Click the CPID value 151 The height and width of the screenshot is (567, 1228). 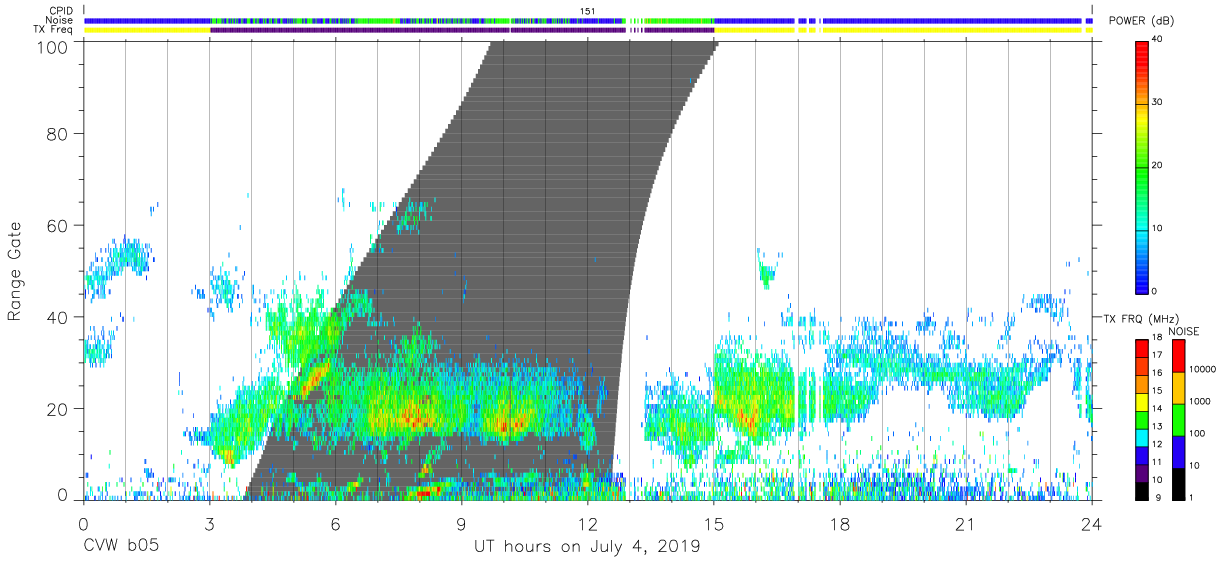coord(587,11)
